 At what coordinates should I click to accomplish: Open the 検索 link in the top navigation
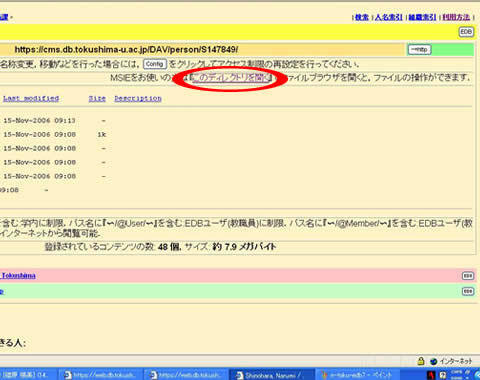[x=362, y=17]
